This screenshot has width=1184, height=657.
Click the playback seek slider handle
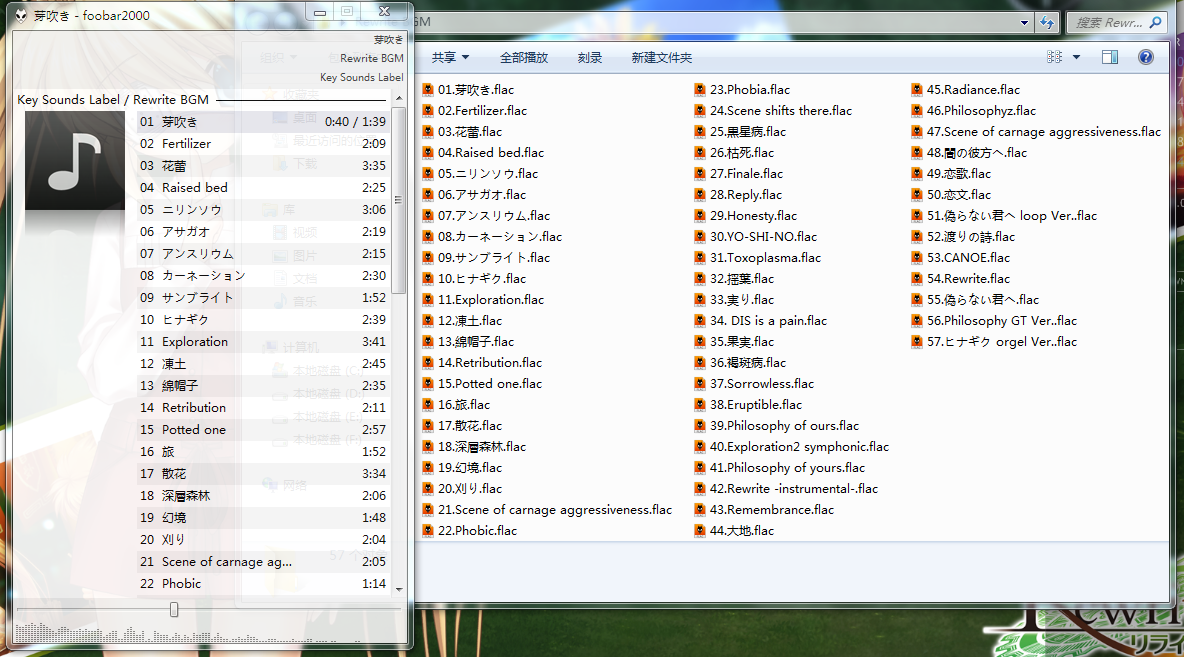174,609
